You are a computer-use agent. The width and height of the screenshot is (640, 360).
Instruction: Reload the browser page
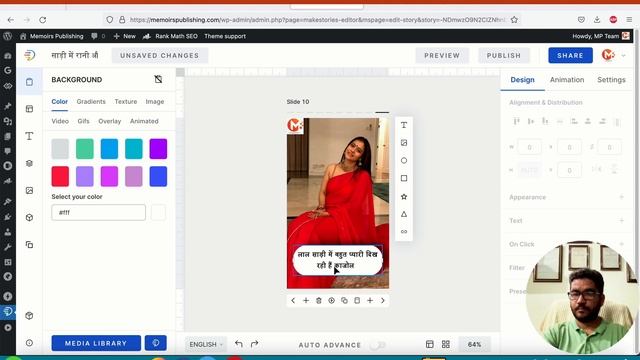(42, 20)
